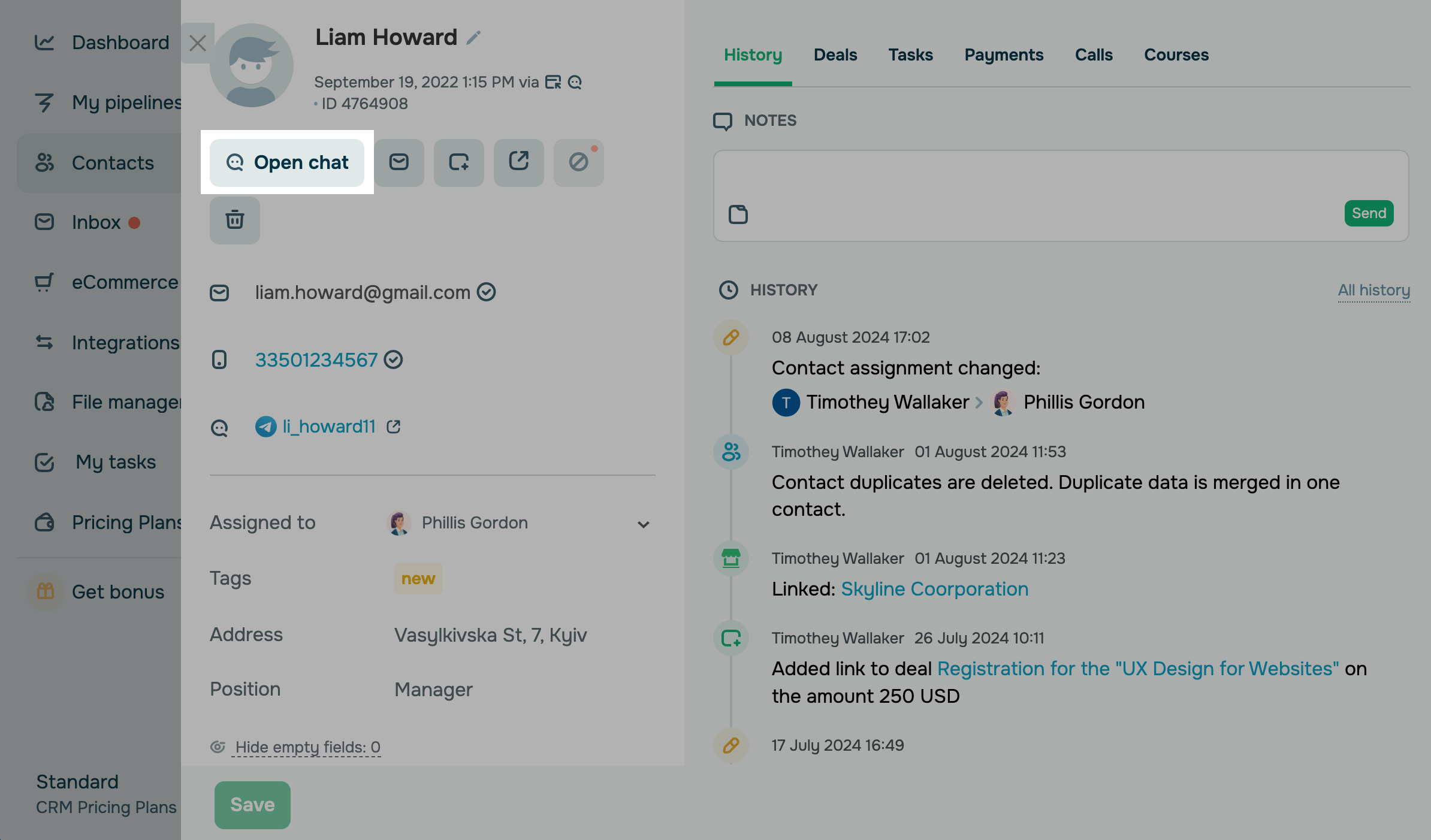Click Get bonus gift icon
The height and width of the screenshot is (840, 1431).
46,591
